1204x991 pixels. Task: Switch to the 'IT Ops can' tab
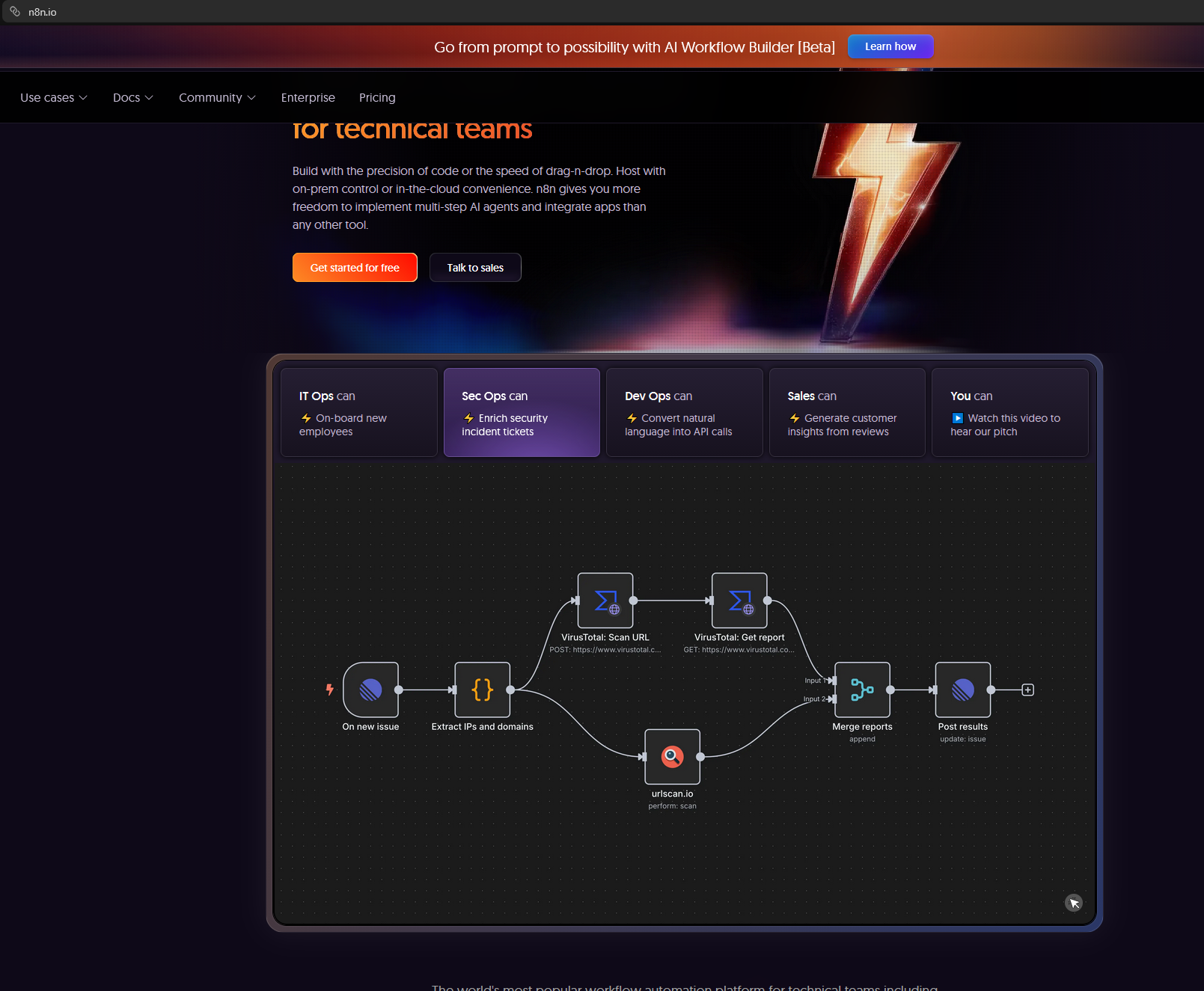click(358, 412)
